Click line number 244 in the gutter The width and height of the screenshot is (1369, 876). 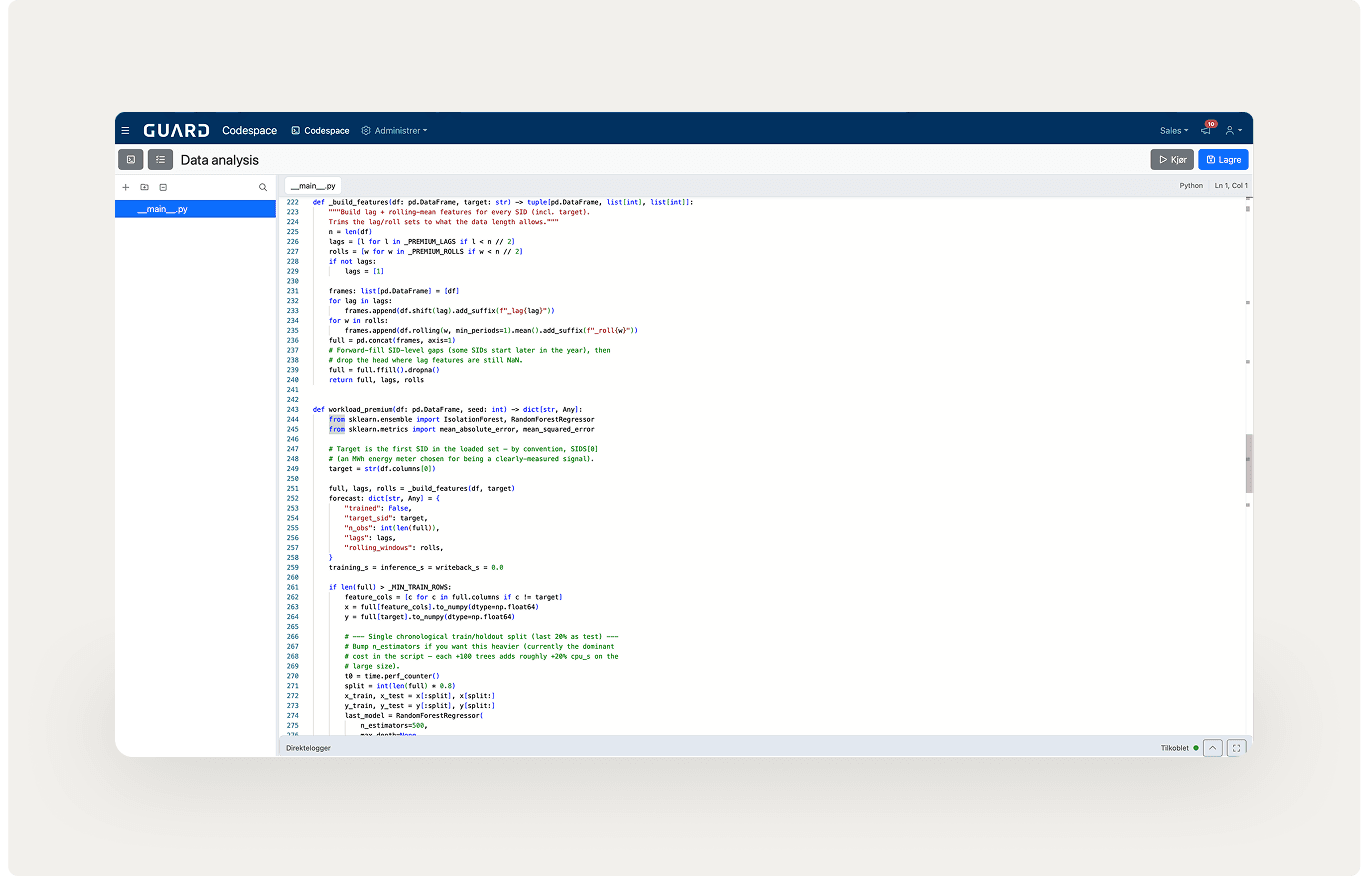(292, 419)
